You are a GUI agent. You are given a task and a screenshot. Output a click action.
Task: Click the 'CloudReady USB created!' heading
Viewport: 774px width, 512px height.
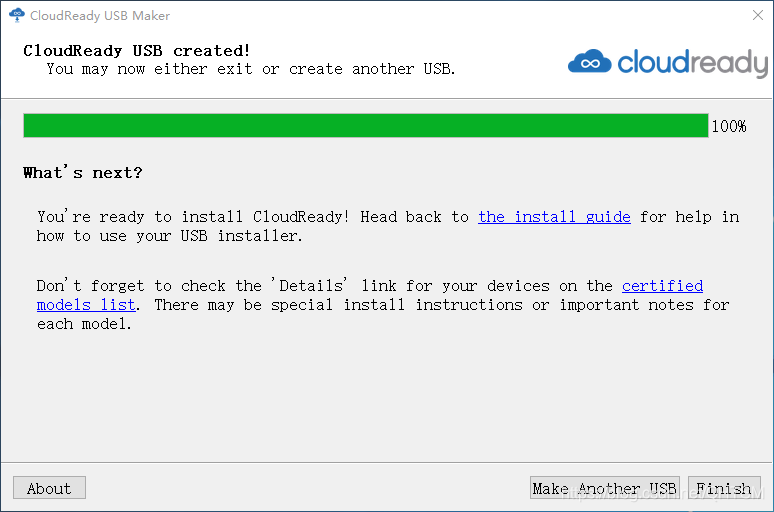pos(137,51)
